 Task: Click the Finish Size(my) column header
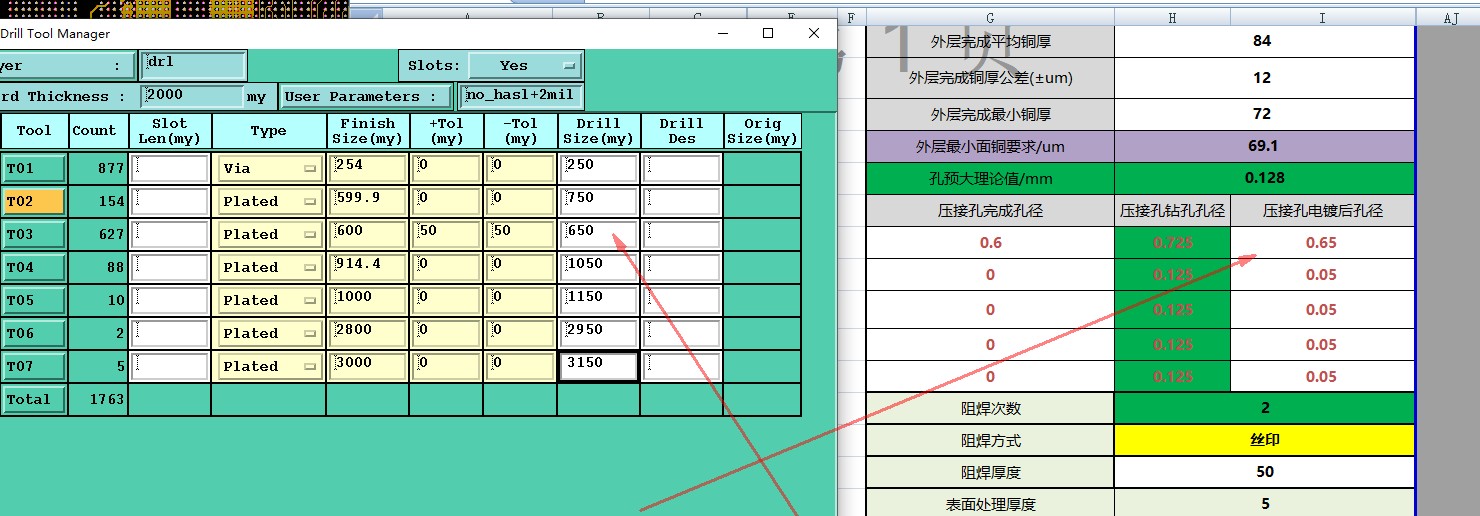tap(368, 131)
